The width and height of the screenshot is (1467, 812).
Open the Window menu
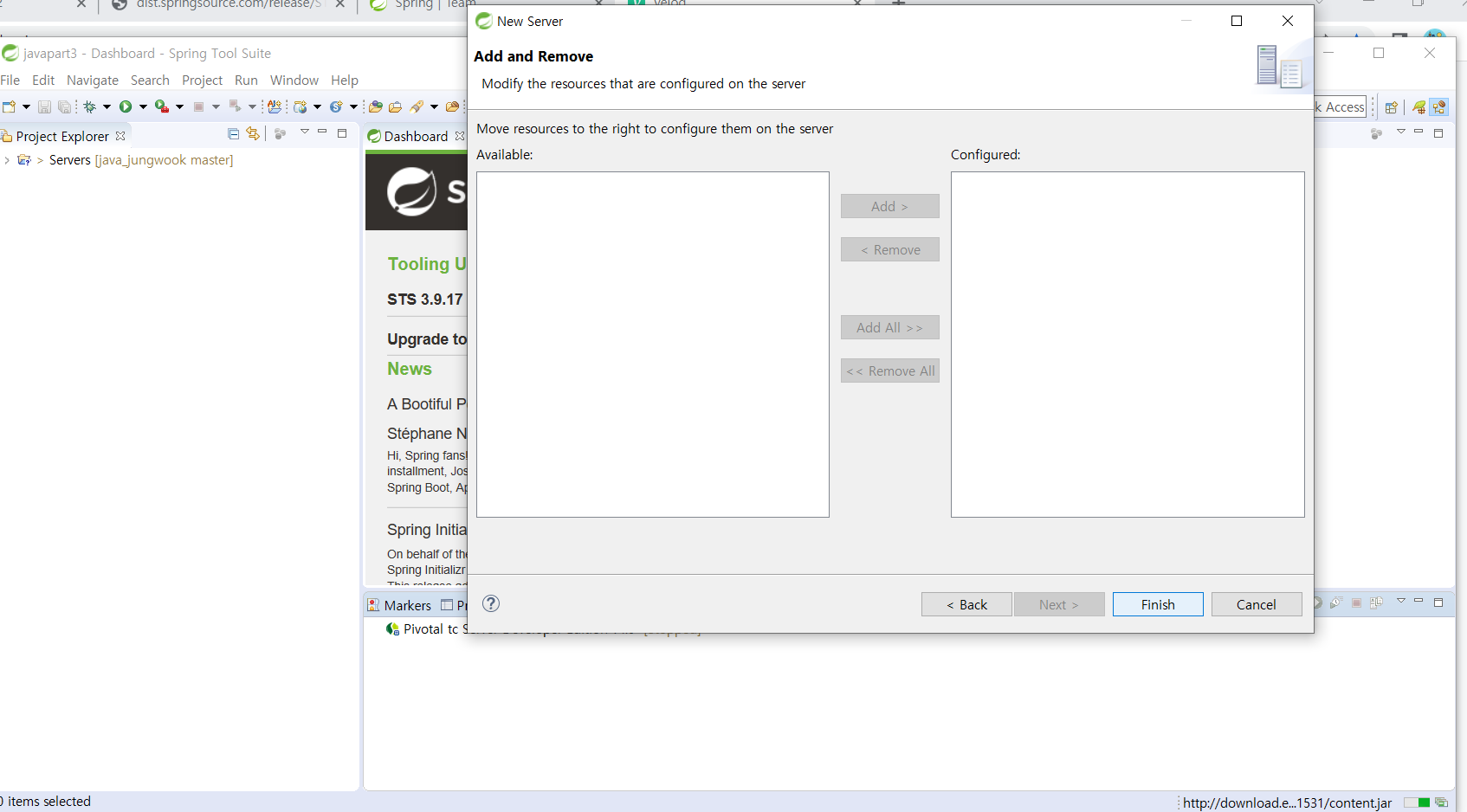pos(294,80)
